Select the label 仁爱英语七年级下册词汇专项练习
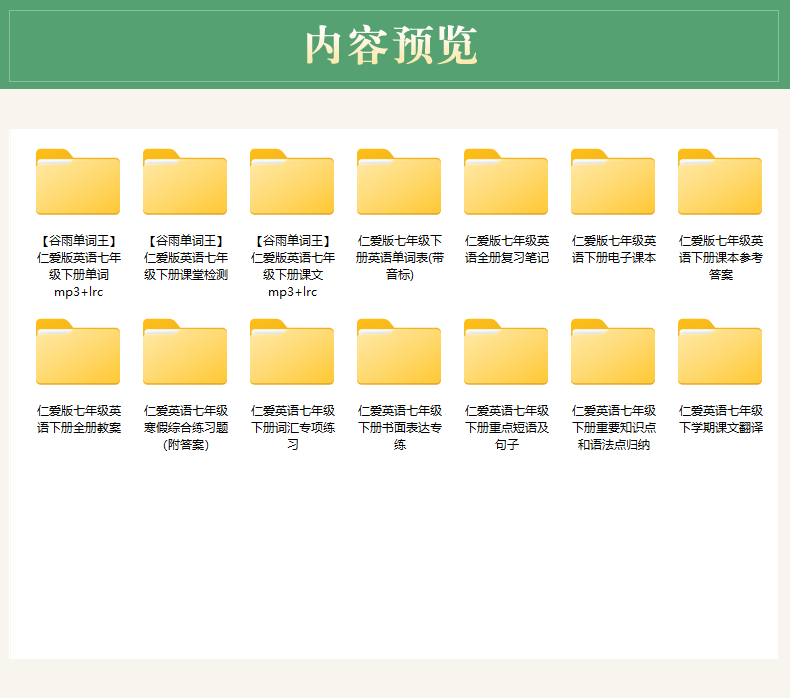 (x=293, y=427)
